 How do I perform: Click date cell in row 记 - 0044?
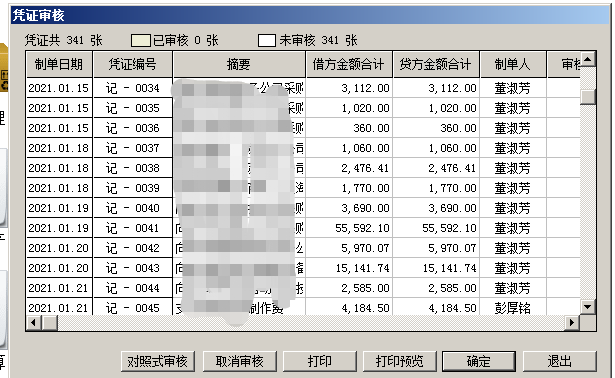point(59,288)
